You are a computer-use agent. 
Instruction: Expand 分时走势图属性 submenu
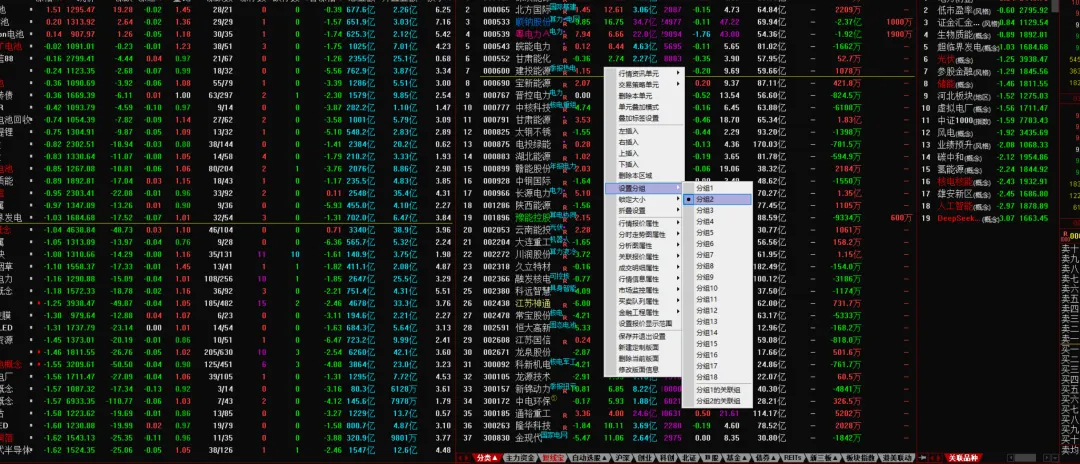coord(644,234)
